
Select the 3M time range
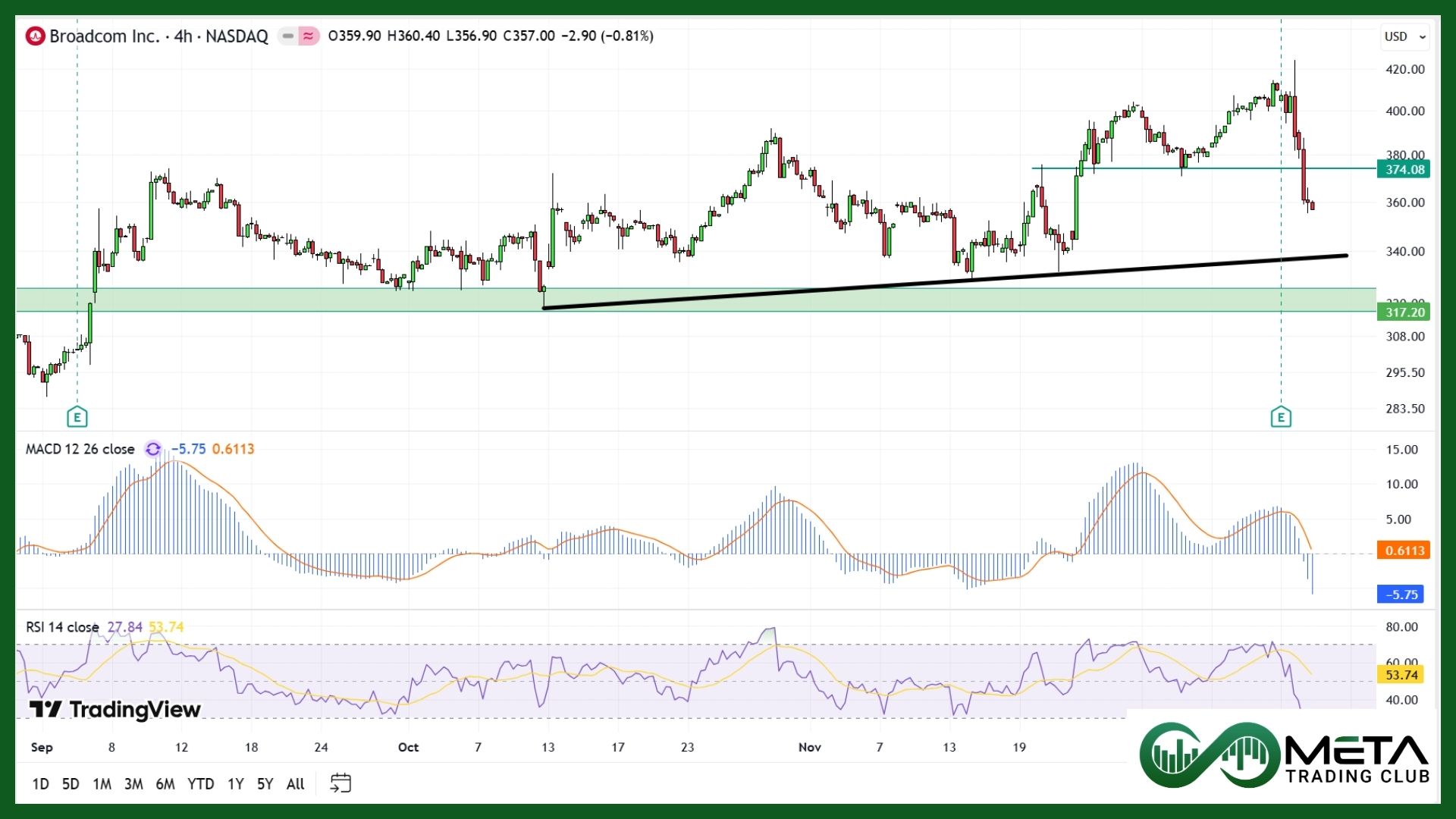pyautogui.click(x=133, y=784)
